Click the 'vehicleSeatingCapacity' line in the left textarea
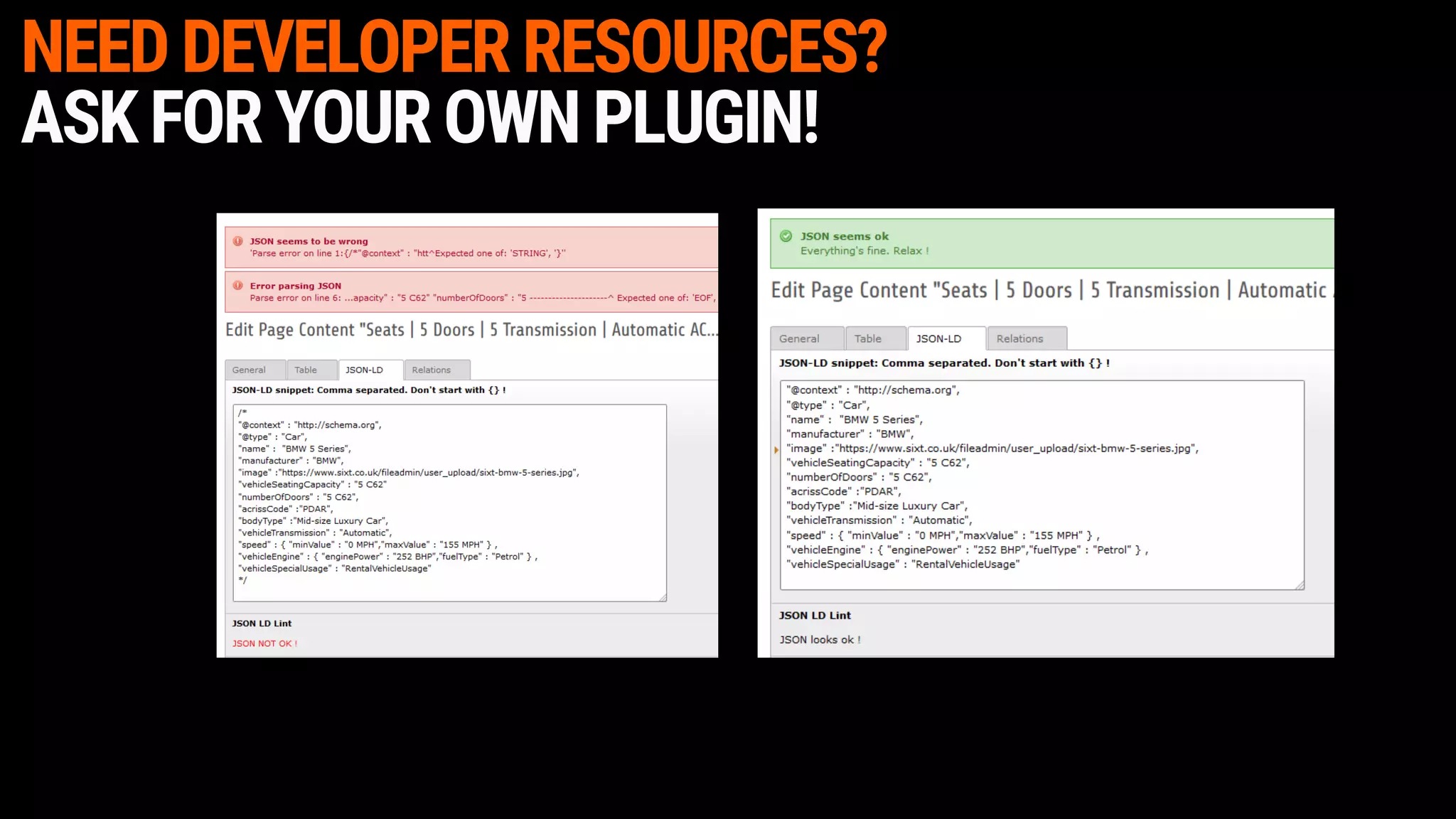 [313, 485]
